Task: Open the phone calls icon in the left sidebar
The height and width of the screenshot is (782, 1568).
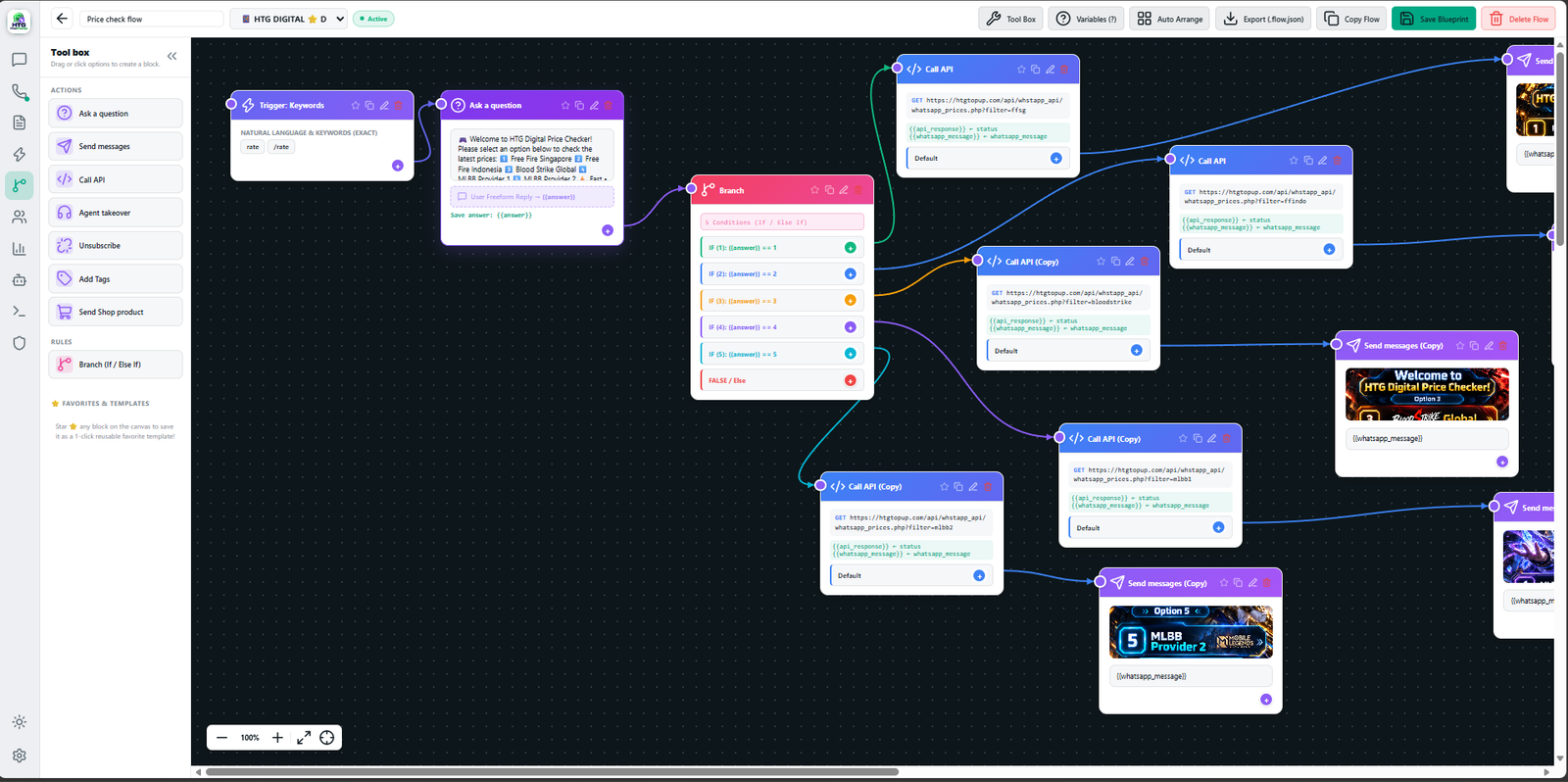Action: click(19, 91)
